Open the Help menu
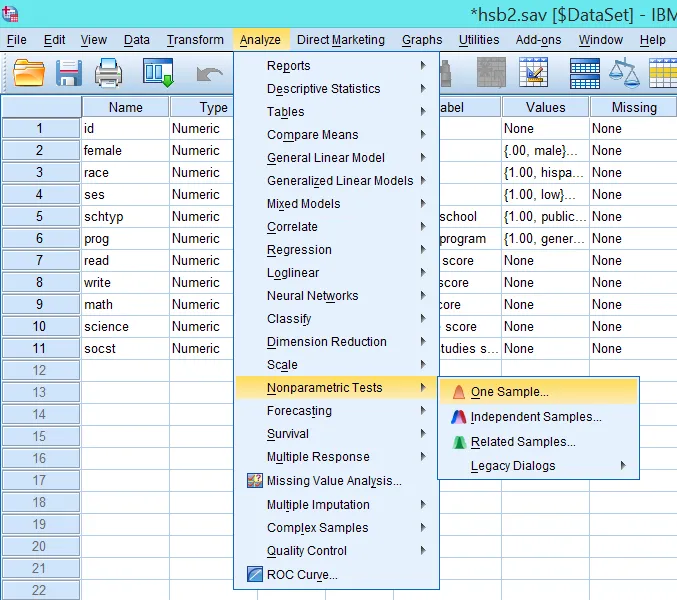 tap(652, 40)
